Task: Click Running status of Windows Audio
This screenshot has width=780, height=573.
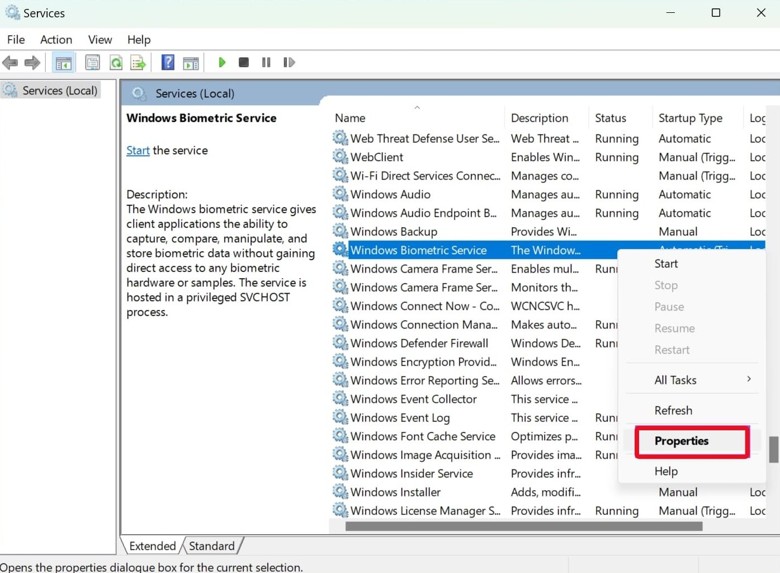Action: point(616,194)
